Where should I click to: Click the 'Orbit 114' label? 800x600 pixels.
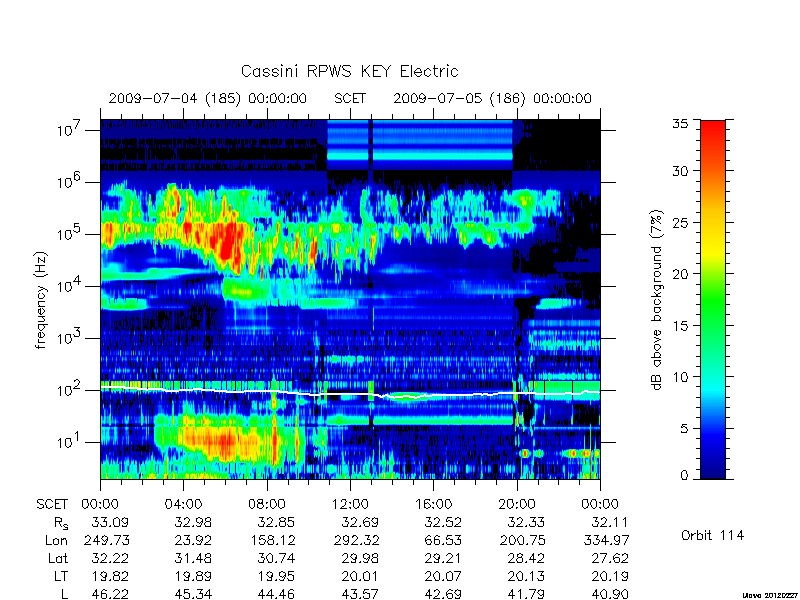[712, 535]
